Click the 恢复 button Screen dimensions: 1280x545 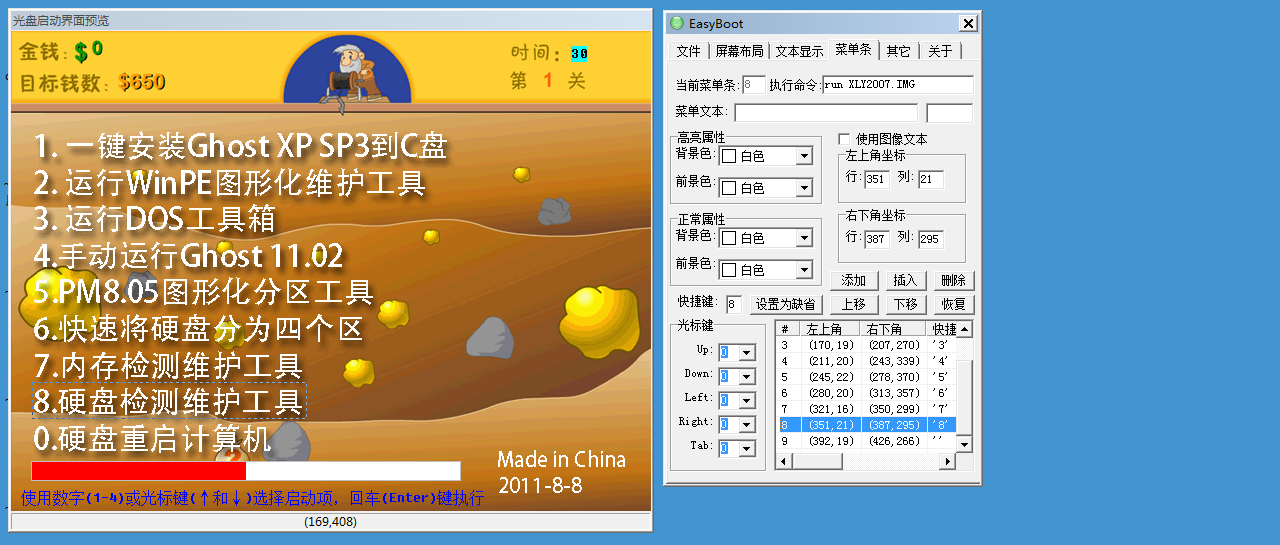coord(953,305)
